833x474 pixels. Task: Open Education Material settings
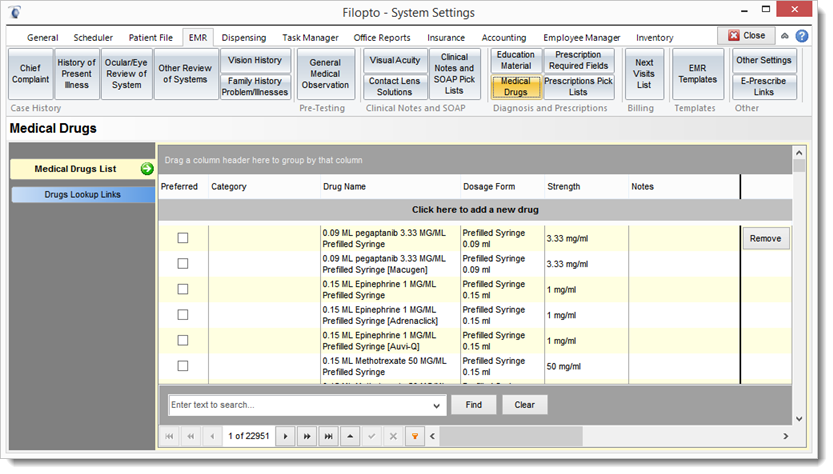point(516,61)
